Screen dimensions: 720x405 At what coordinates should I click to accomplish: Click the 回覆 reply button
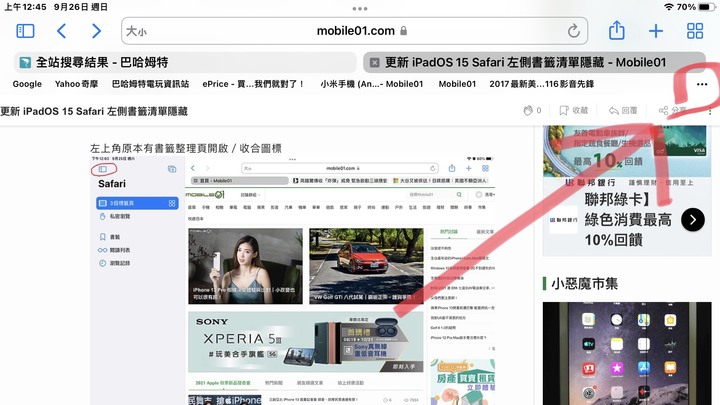pyautogui.click(x=623, y=110)
